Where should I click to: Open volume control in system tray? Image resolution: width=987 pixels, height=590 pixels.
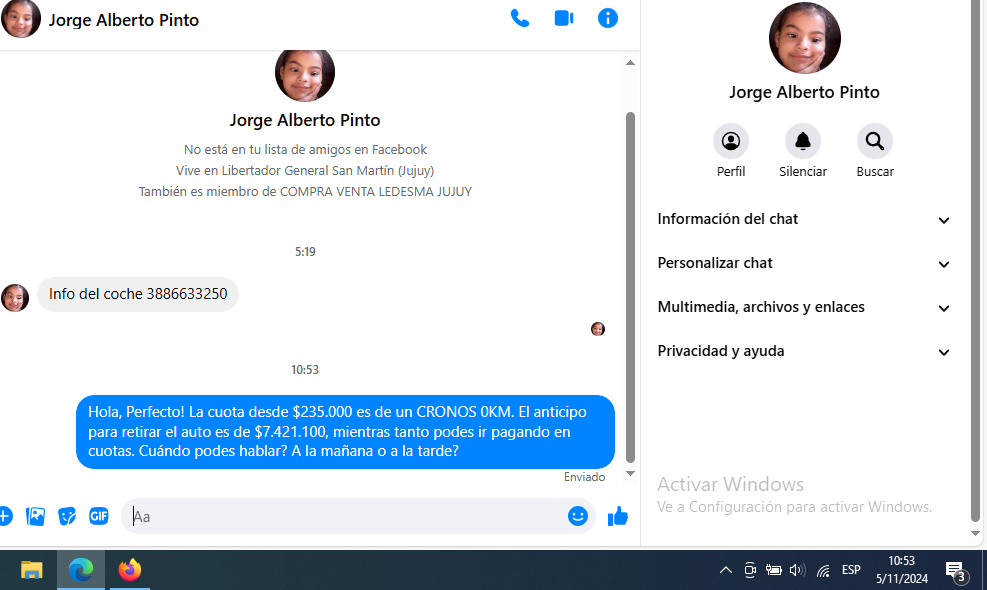tap(798, 570)
